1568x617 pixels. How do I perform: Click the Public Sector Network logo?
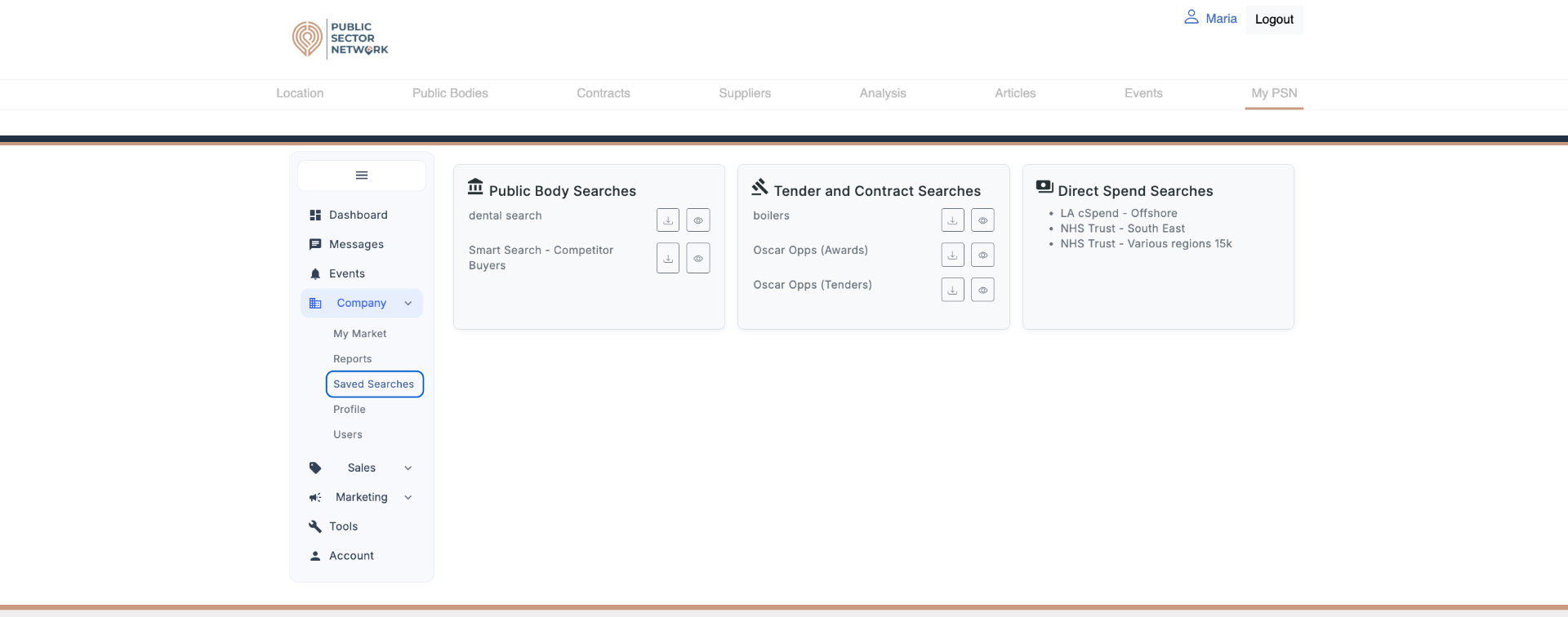341,39
